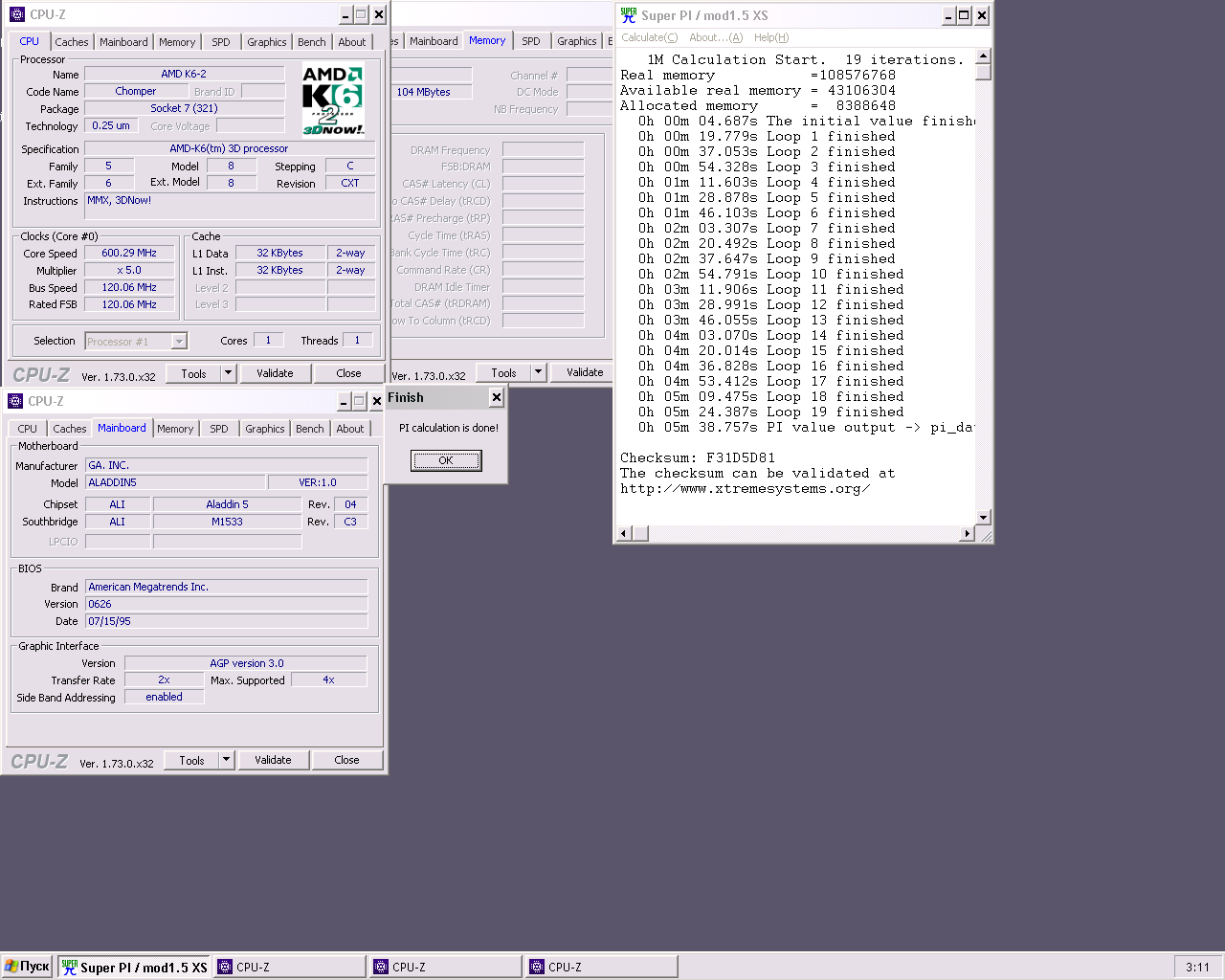Click Tools in the Memory tab window
Viewport: 1225px width, 980px height.
click(x=504, y=372)
